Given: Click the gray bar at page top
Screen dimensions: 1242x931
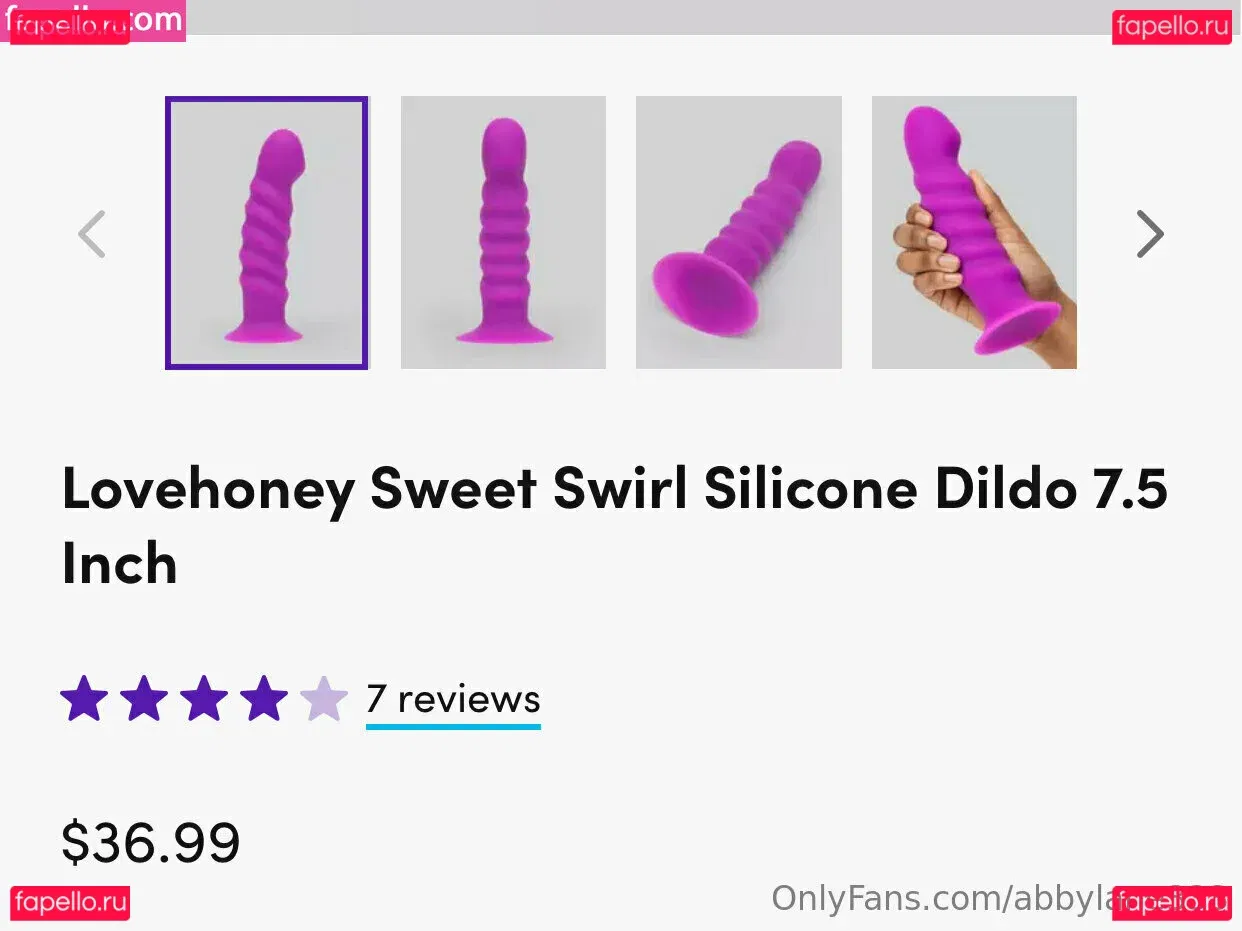Looking at the screenshot, I should pos(648,17).
